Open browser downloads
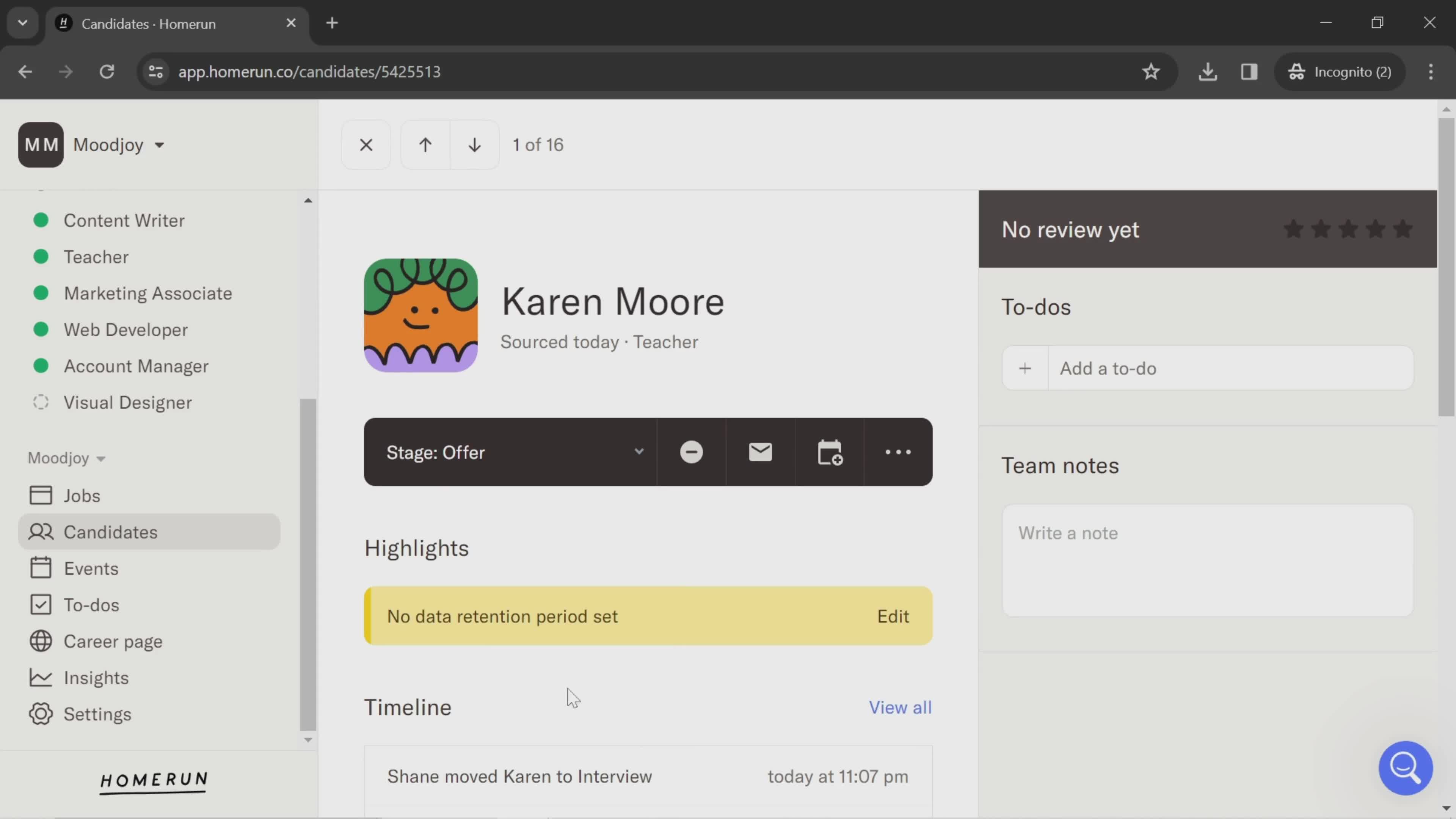 pyautogui.click(x=1207, y=72)
